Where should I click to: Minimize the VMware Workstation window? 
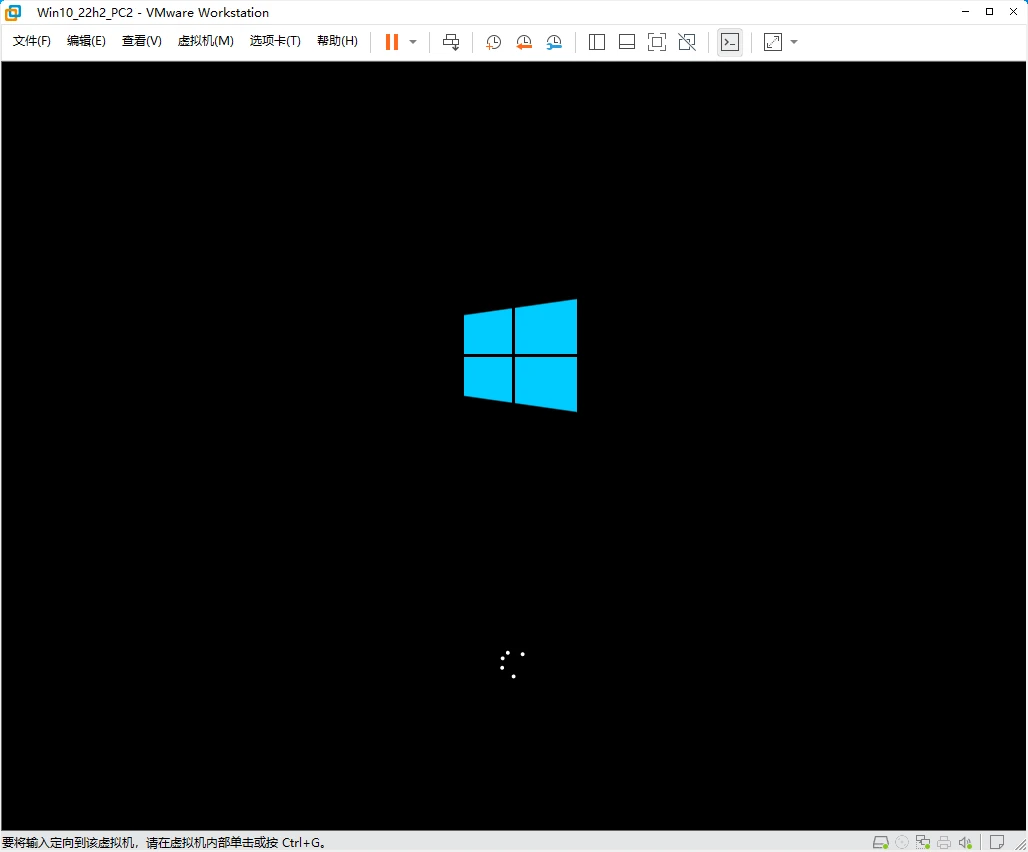(965, 12)
